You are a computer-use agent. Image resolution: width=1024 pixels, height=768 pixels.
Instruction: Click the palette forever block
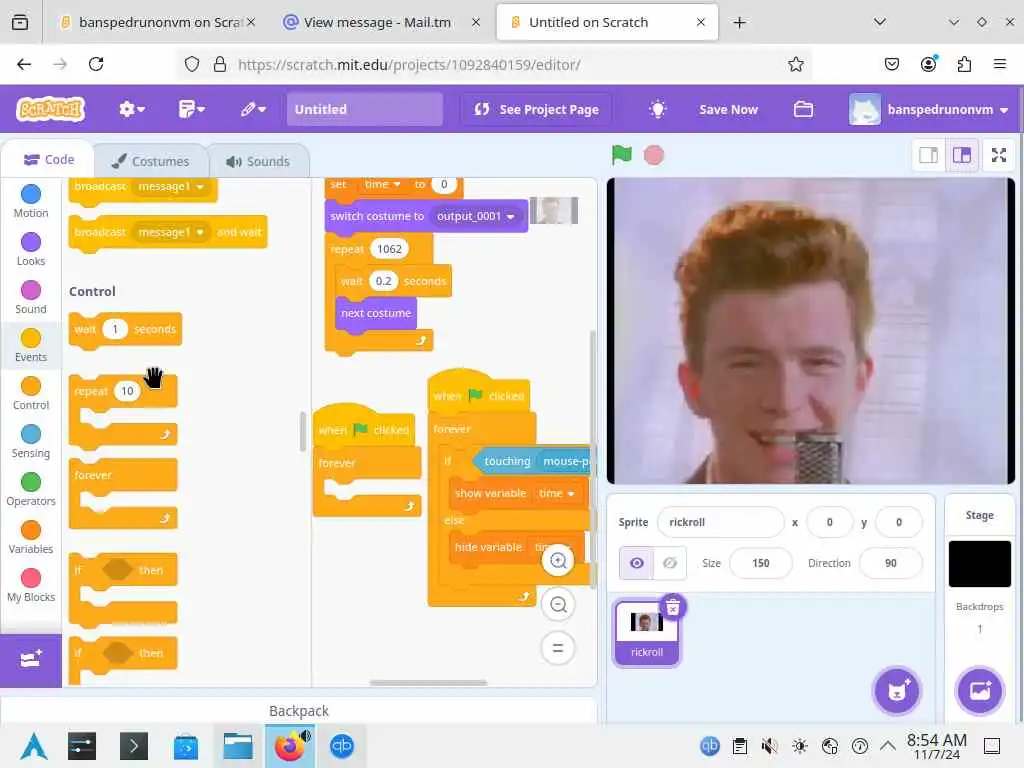[123, 493]
